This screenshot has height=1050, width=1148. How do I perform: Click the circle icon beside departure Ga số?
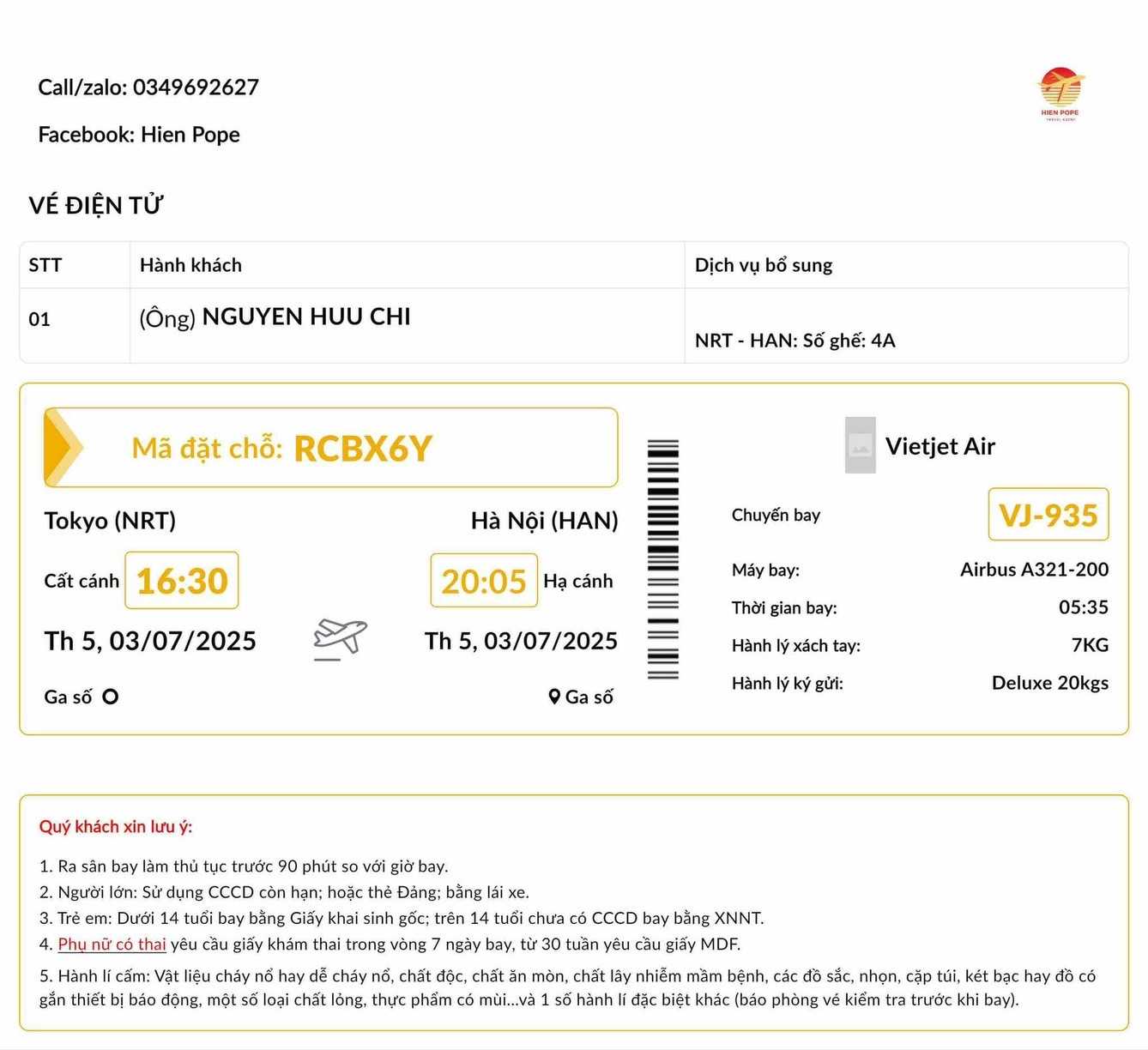coord(110,697)
